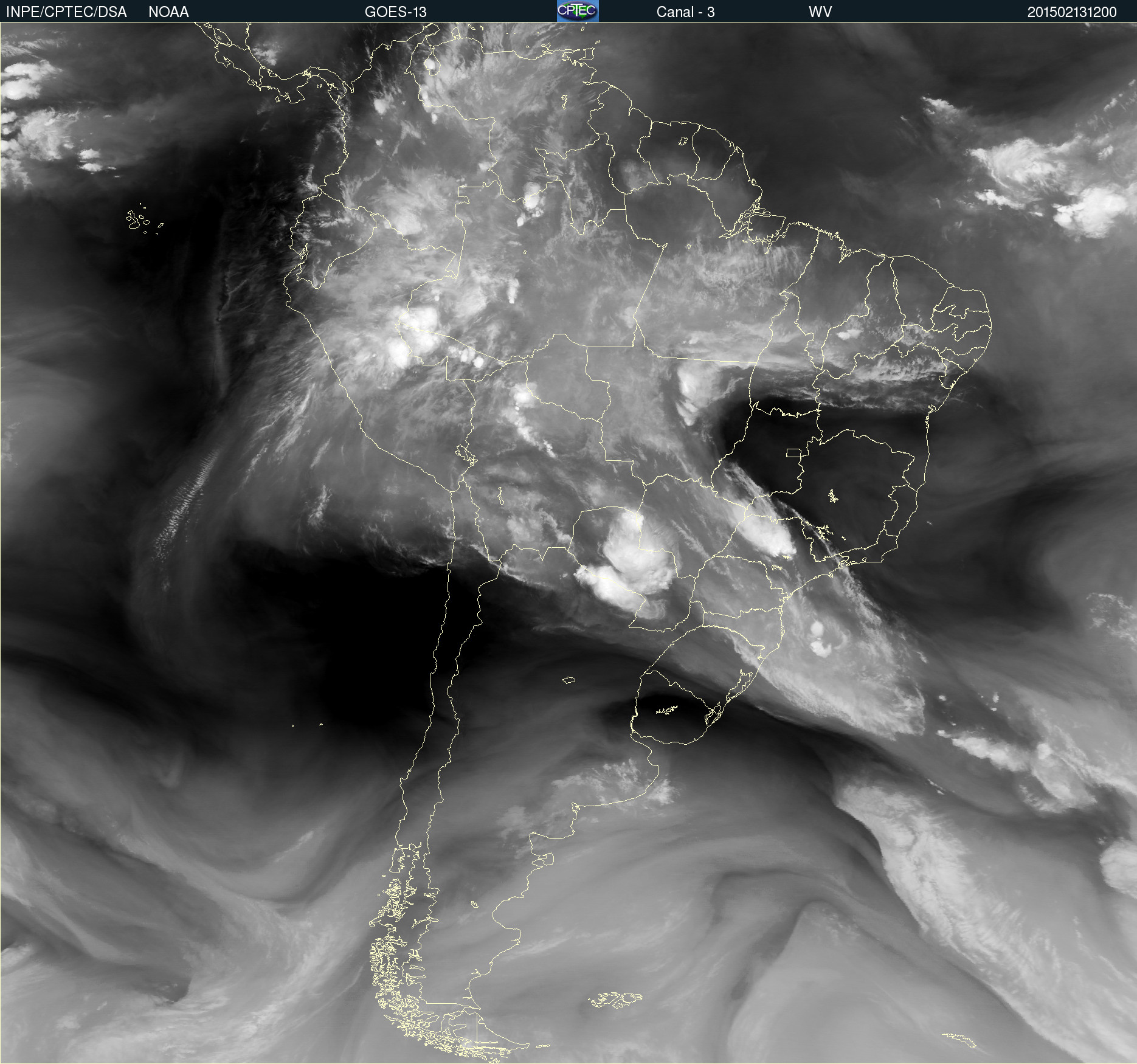
Task: Select the Falkland Islands outline
Action: (x=615, y=1000)
